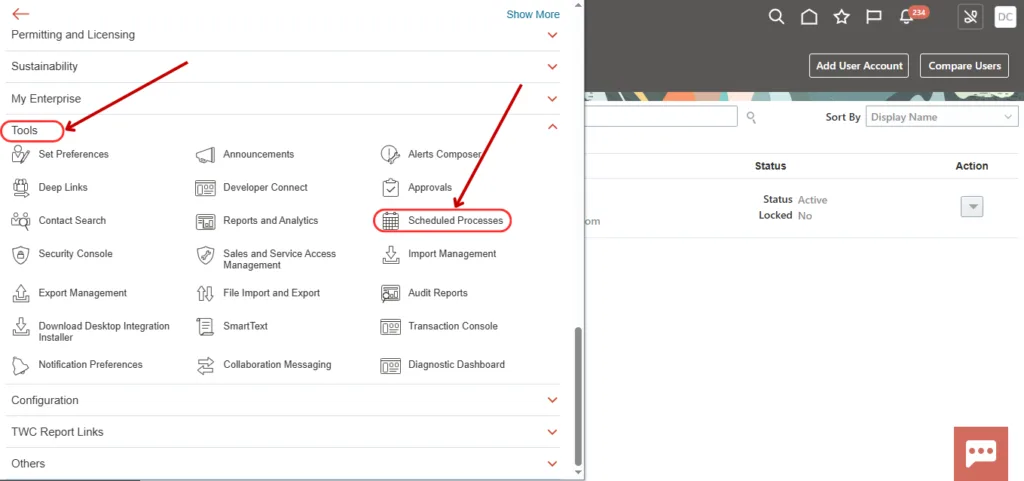The height and width of the screenshot is (481, 1024).
Task: Open the Deep Links icon
Action: (21, 188)
